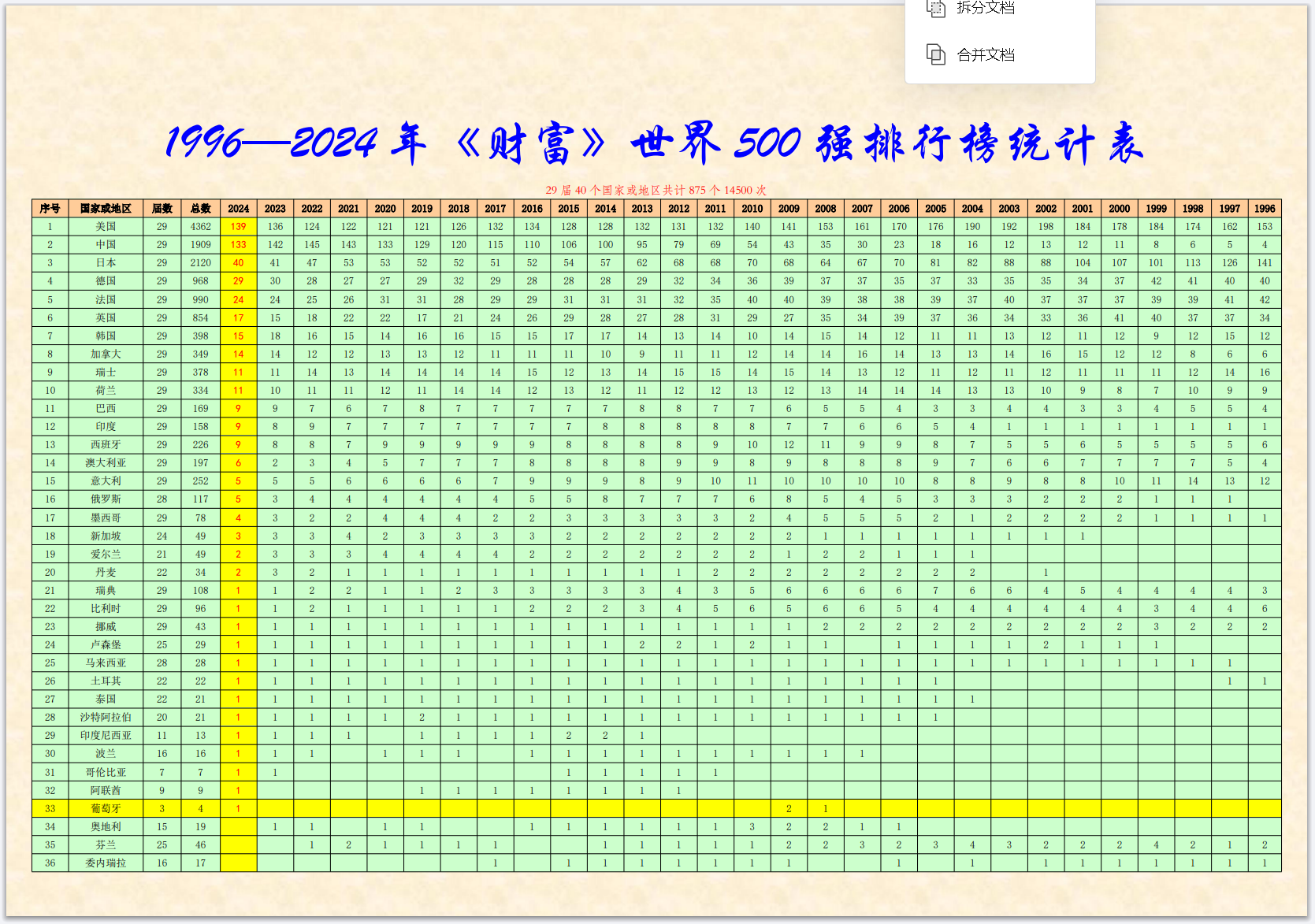Click the 中国 country cell
Screen dimensions: 1315x924
click(x=106, y=245)
